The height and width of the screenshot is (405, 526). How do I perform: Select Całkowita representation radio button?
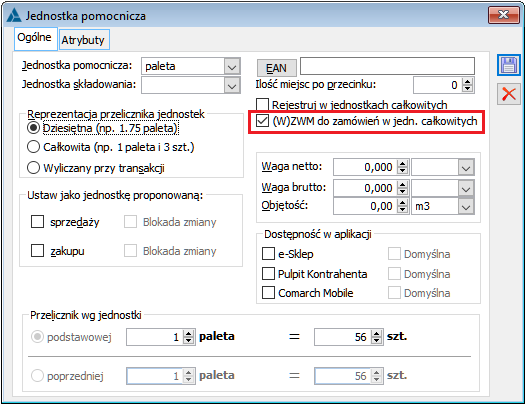(x=33, y=147)
